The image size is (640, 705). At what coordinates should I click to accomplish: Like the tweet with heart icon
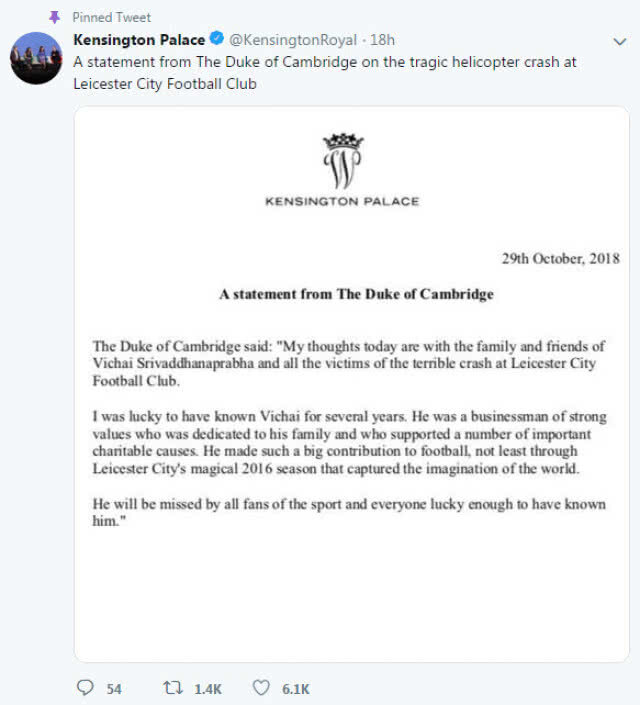261,688
